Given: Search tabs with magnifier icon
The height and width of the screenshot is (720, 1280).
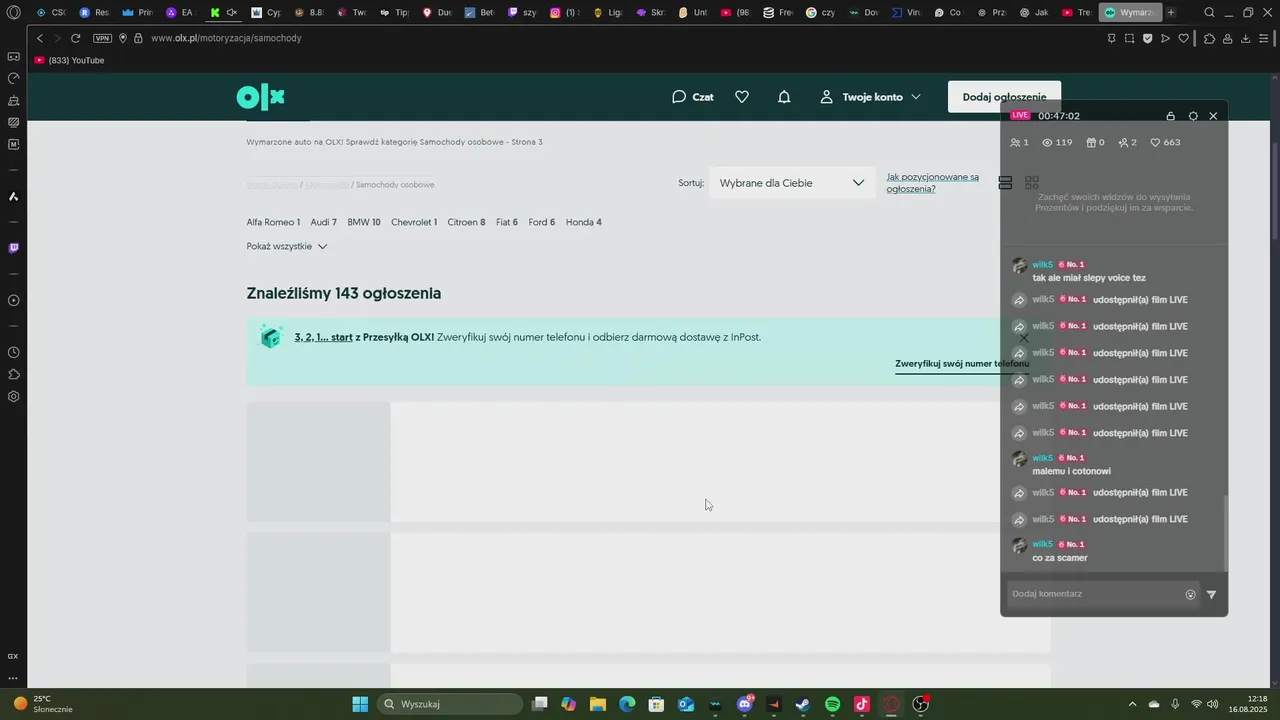Looking at the screenshot, I should 1209,12.
